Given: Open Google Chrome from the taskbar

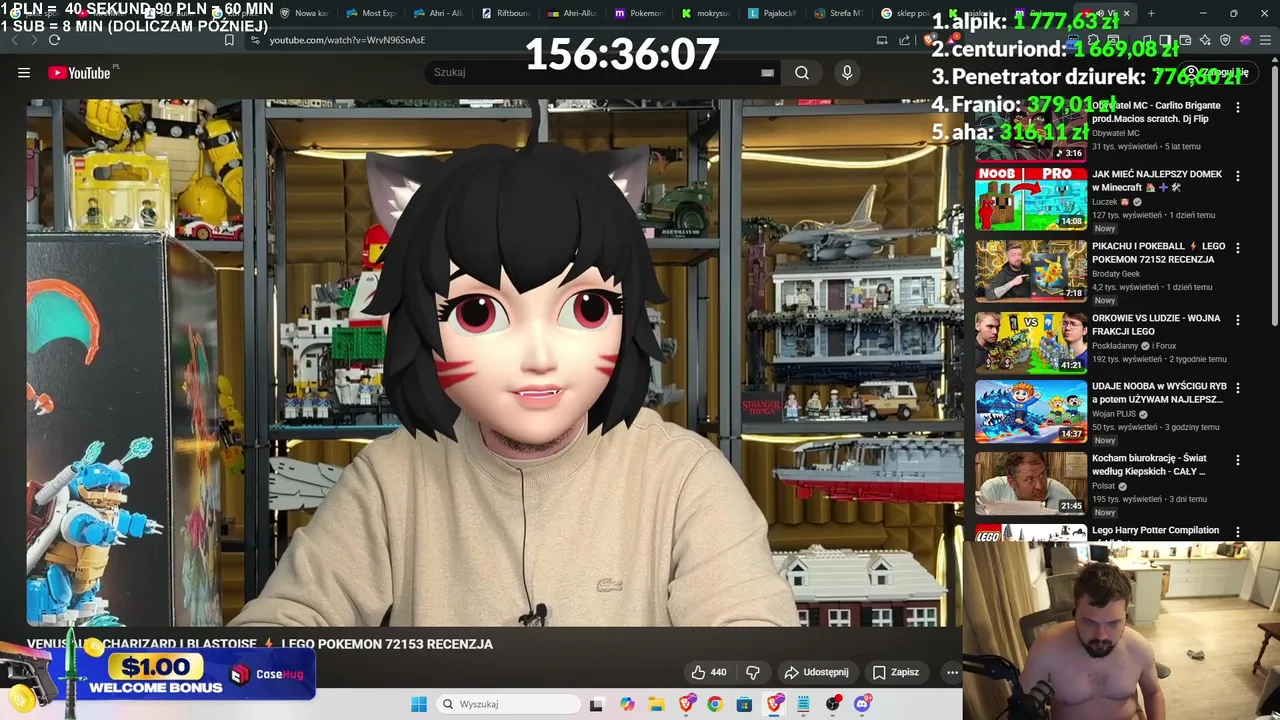Looking at the screenshot, I should [x=715, y=704].
